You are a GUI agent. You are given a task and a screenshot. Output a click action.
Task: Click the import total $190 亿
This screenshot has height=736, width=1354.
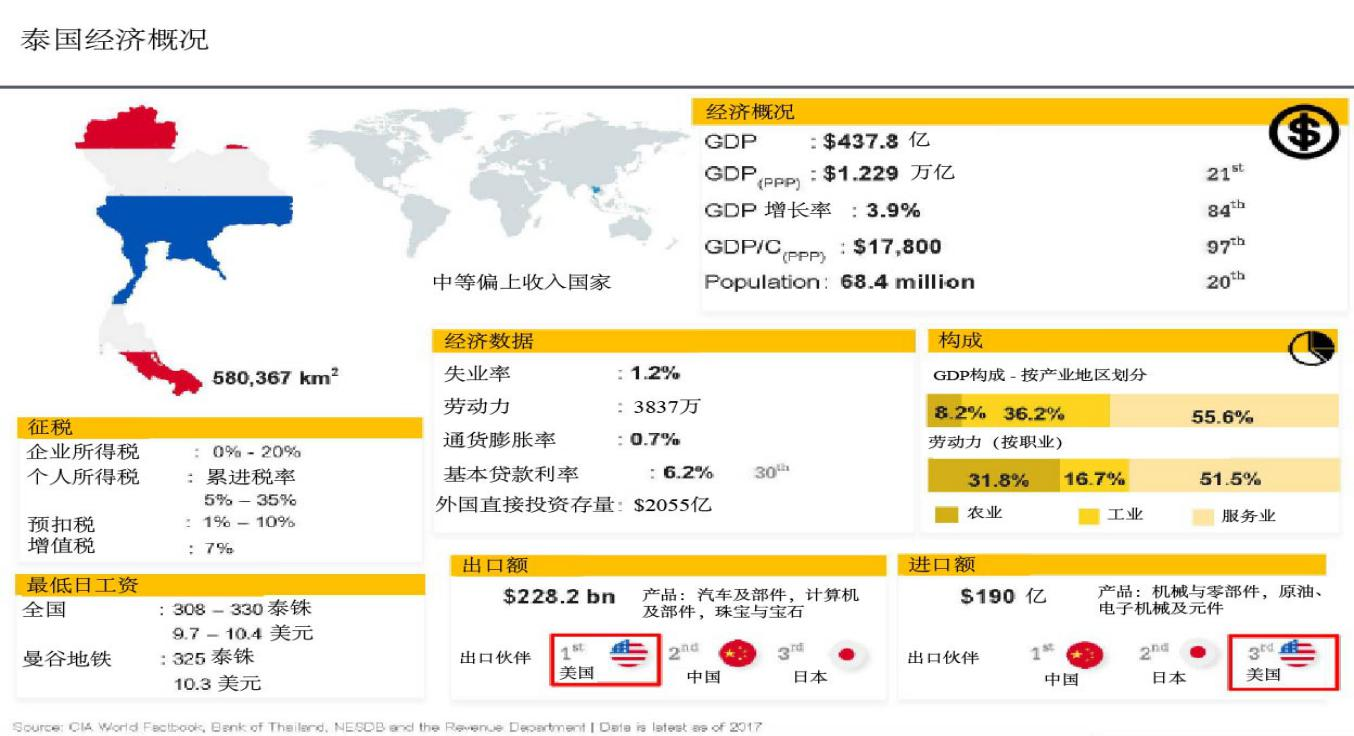pos(1003,596)
